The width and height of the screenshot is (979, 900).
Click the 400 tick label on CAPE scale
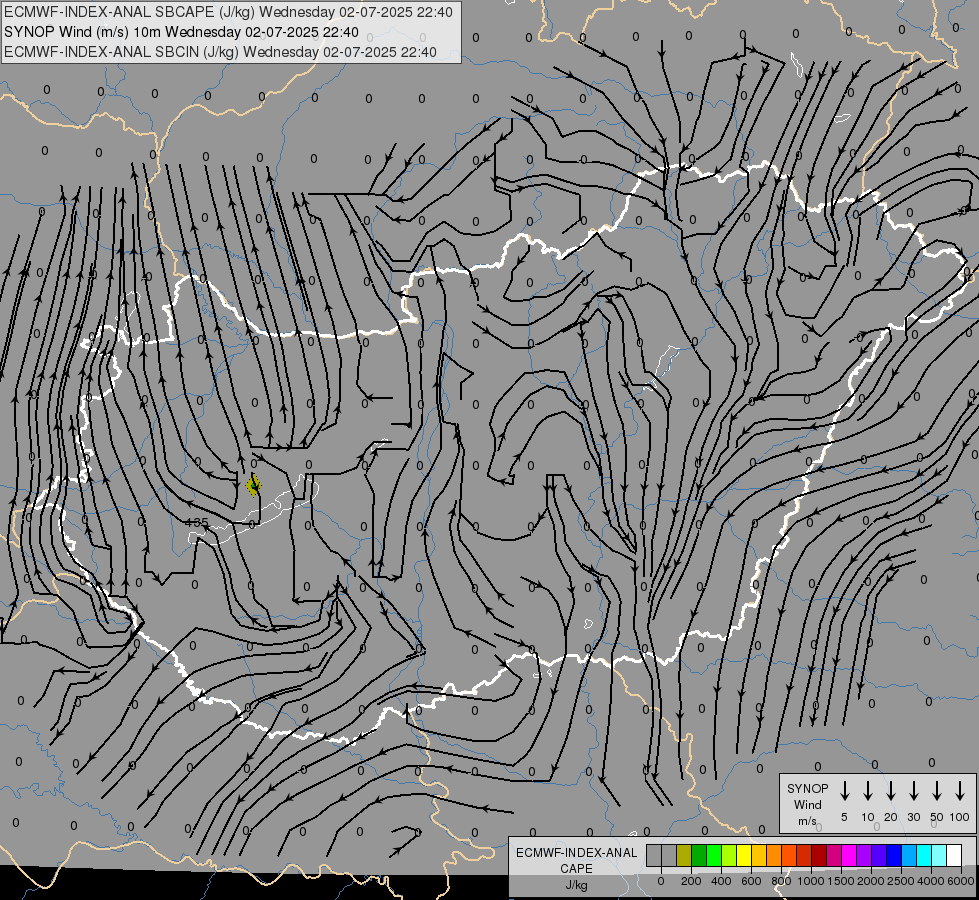pyautogui.click(x=721, y=881)
